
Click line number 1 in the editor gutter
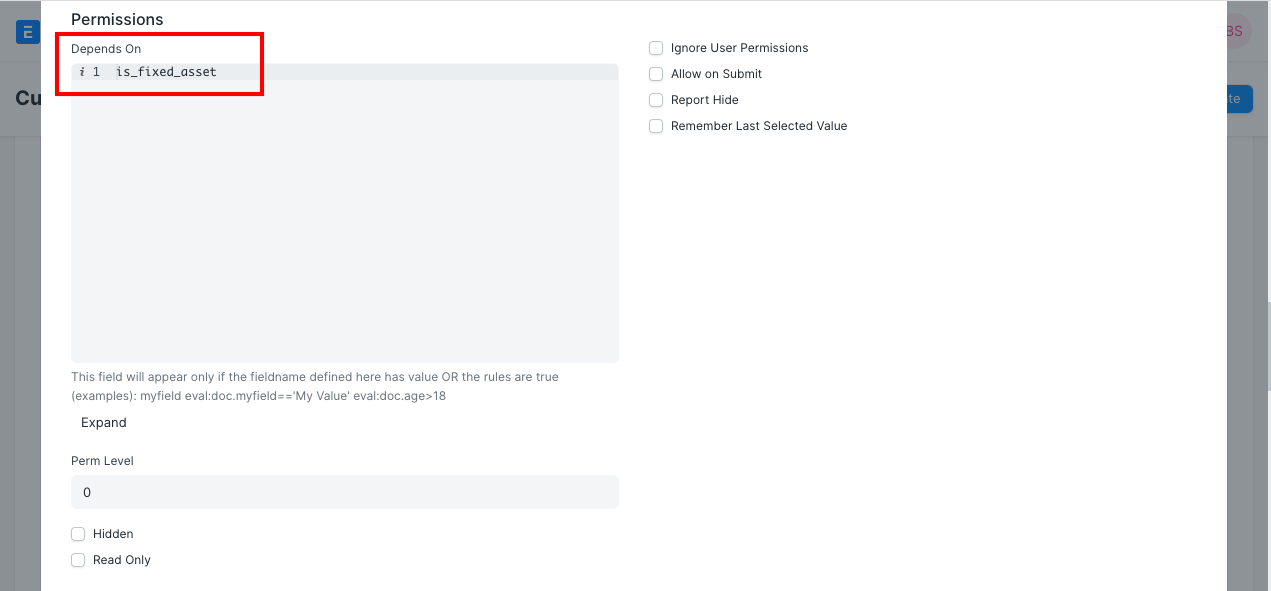[x=95, y=71]
